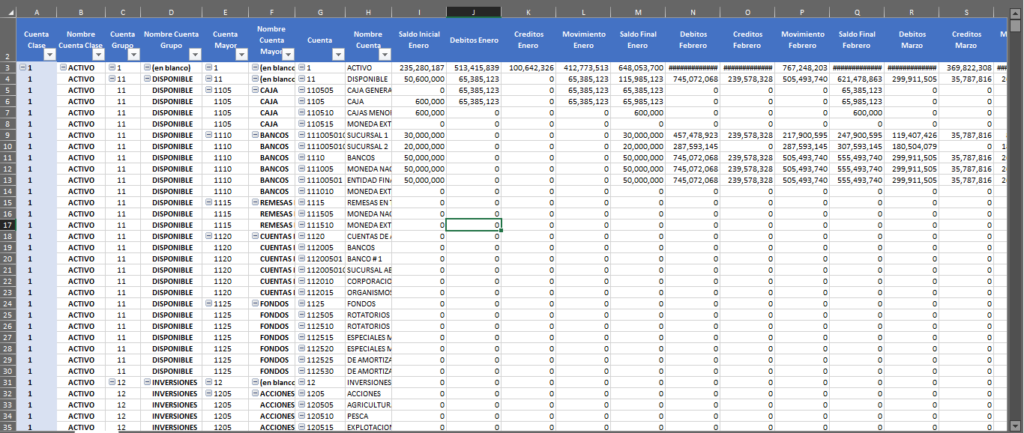1024x433 pixels.
Task: Select column J header
Action: click(x=474, y=12)
